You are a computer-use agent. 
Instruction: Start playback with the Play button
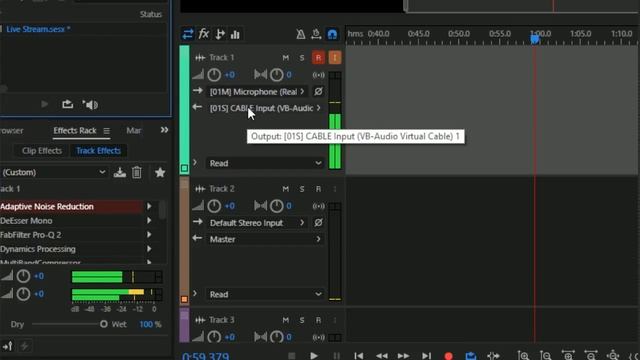[x=313, y=356]
